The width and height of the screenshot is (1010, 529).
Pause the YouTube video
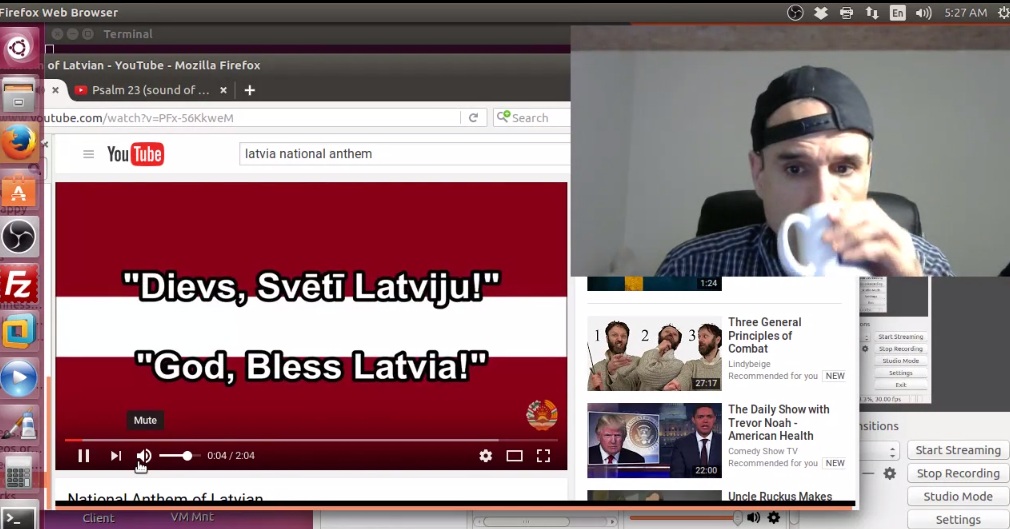click(x=84, y=456)
